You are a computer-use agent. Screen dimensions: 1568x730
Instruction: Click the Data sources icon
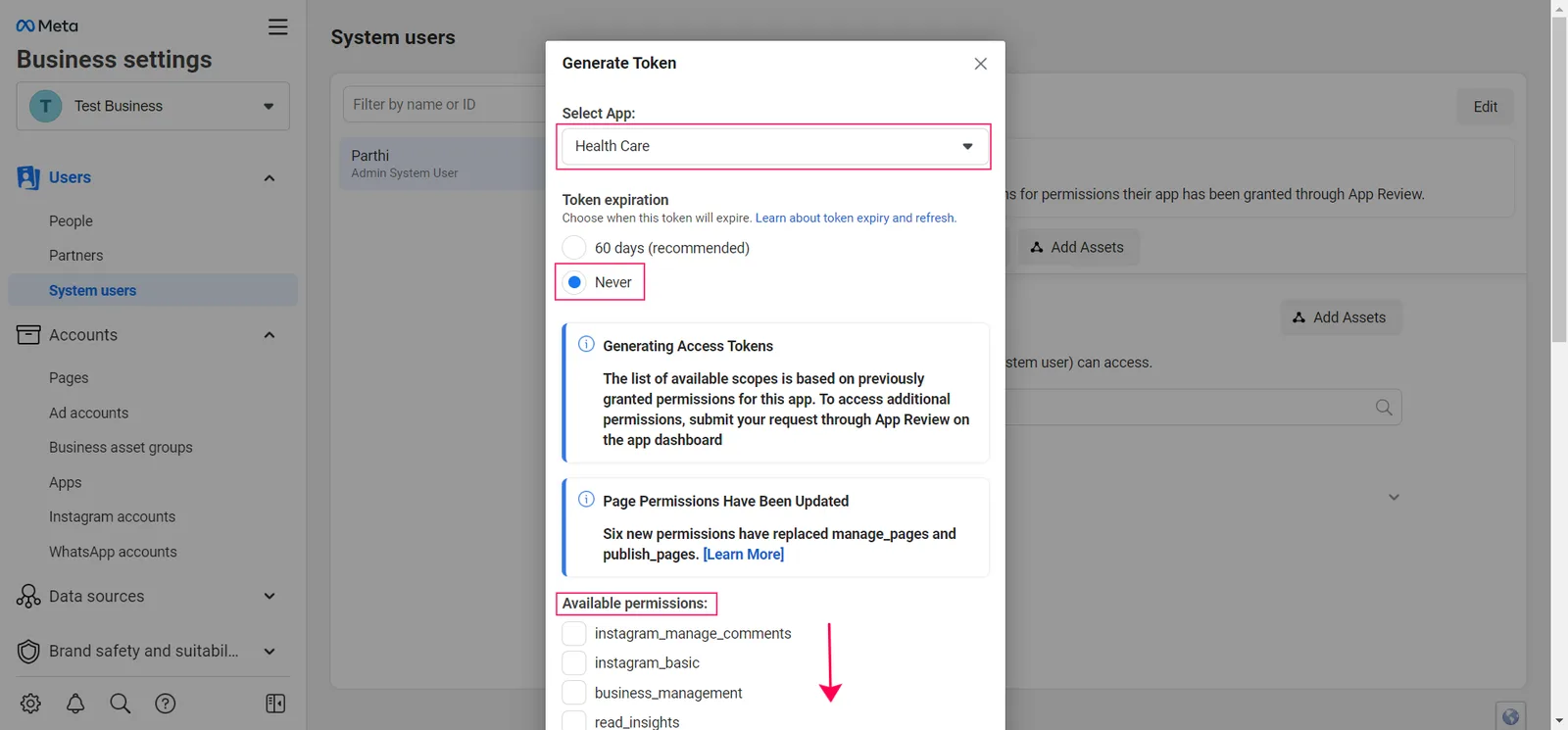pyautogui.click(x=28, y=596)
